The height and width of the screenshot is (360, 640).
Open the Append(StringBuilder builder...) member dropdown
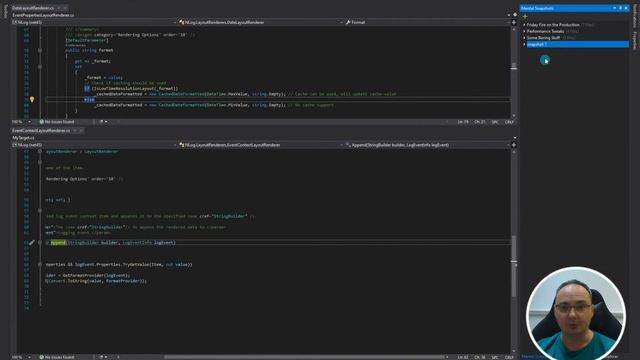click(x=427, y=145)
